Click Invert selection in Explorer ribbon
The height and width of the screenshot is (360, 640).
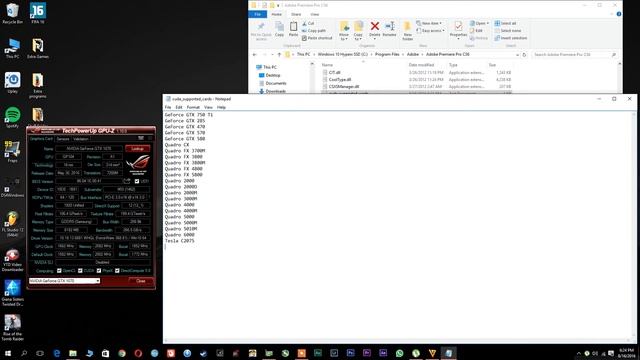511,38
